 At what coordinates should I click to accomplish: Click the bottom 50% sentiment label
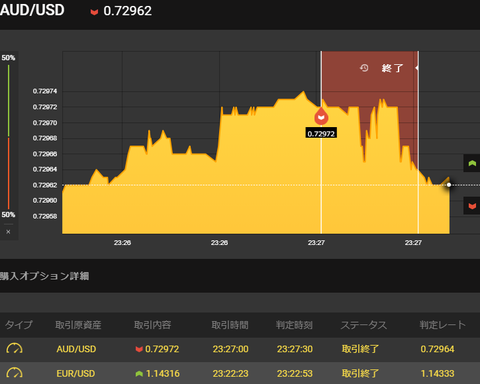click(x=8, y=215)
